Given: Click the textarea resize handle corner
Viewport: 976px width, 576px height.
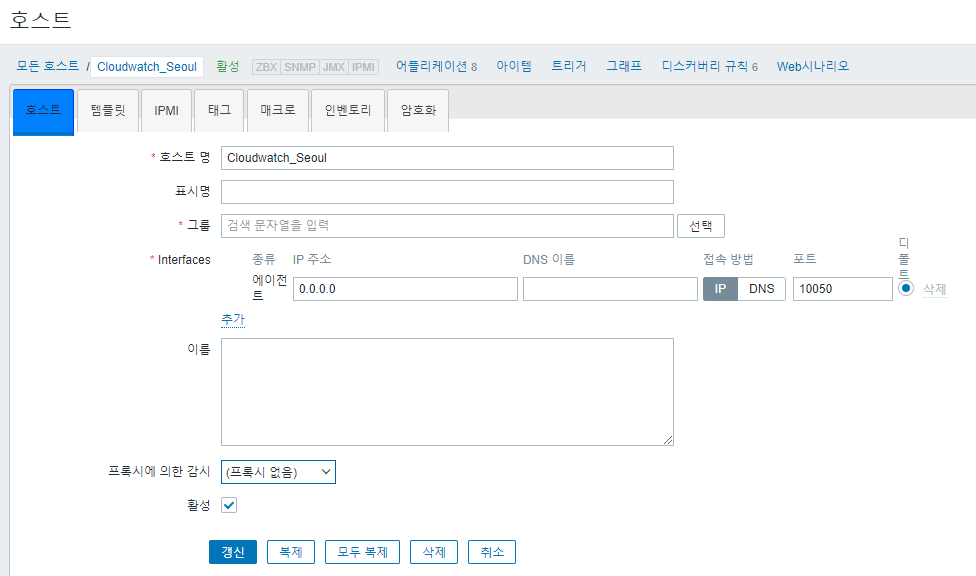Looking at the screenshot, I should tap(668, 440).
